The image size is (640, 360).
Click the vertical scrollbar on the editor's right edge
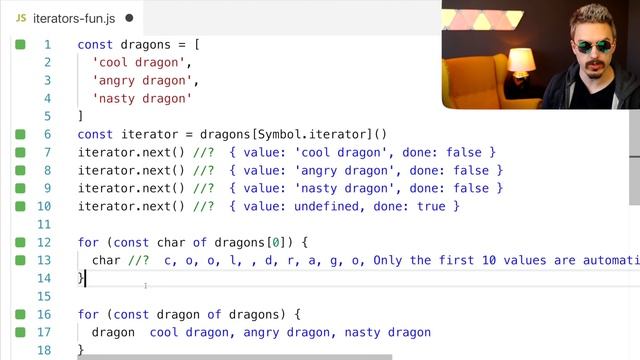[x=635, y=157]
